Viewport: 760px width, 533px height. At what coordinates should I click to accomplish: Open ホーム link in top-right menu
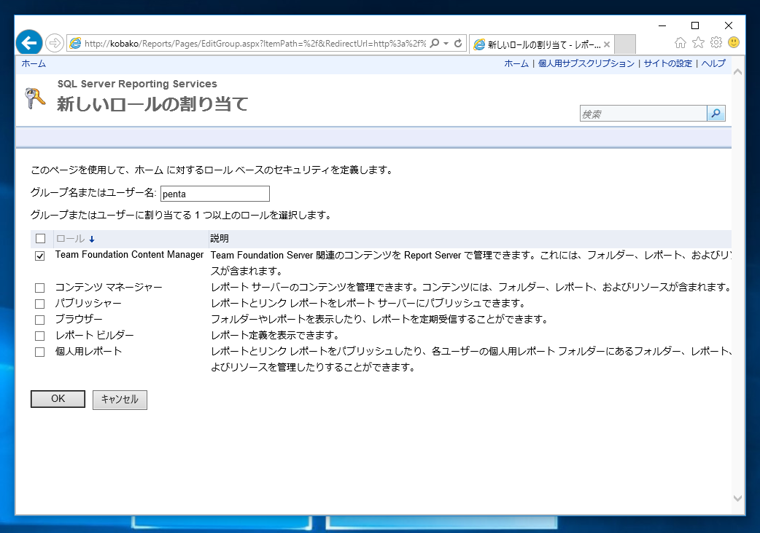pos(516,63)
